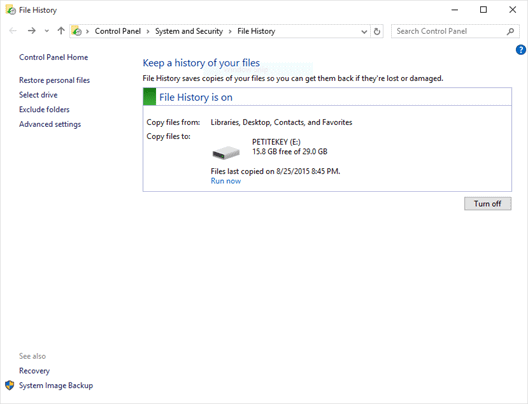528x404 pixels.
Task: Expand the chevron after System and Security
Action: pos(230,32)
